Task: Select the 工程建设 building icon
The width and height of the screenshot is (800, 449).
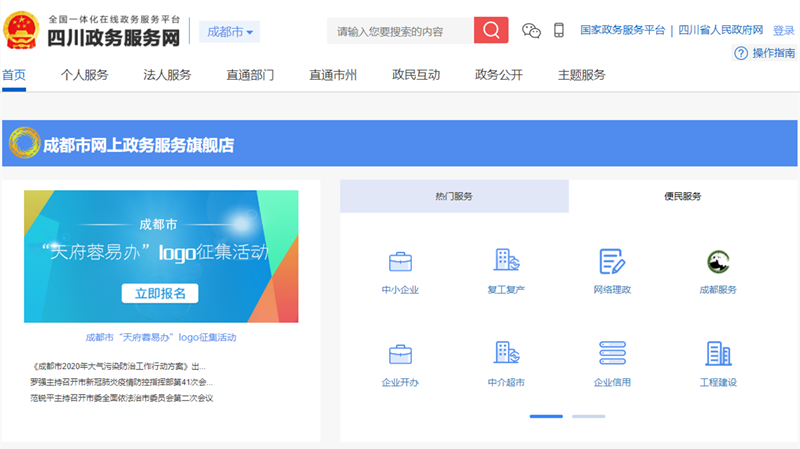Action: [718, 354]
